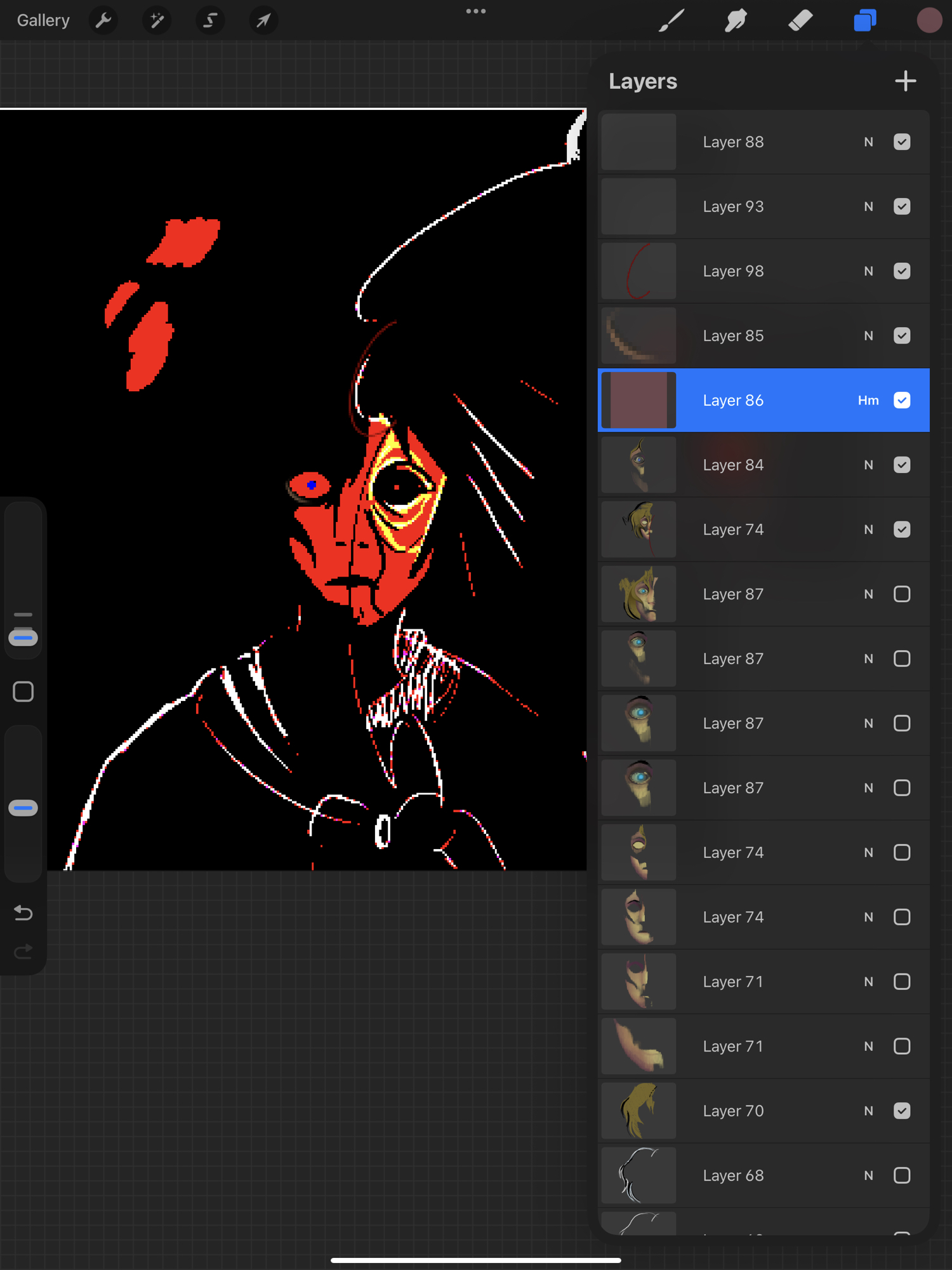
Task: Close the Layers panel via layers icon
Action: point(864,20)
